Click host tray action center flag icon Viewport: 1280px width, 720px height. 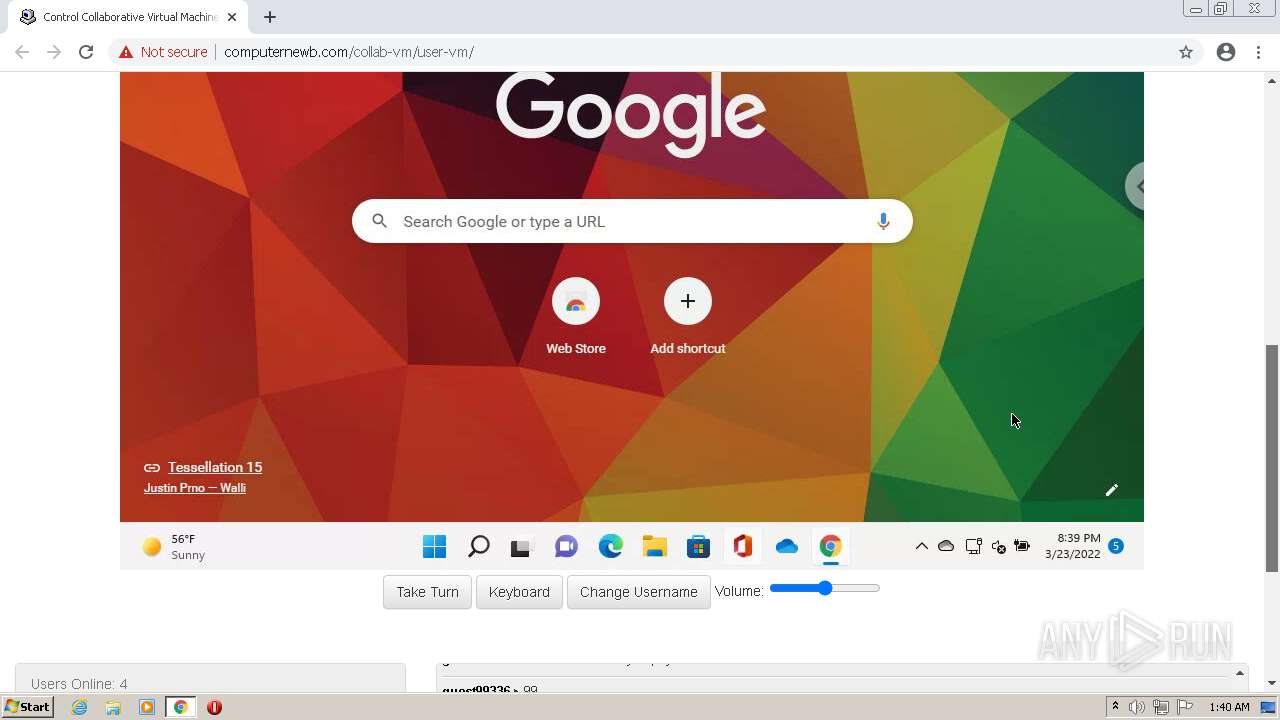tap(1185, 707)
